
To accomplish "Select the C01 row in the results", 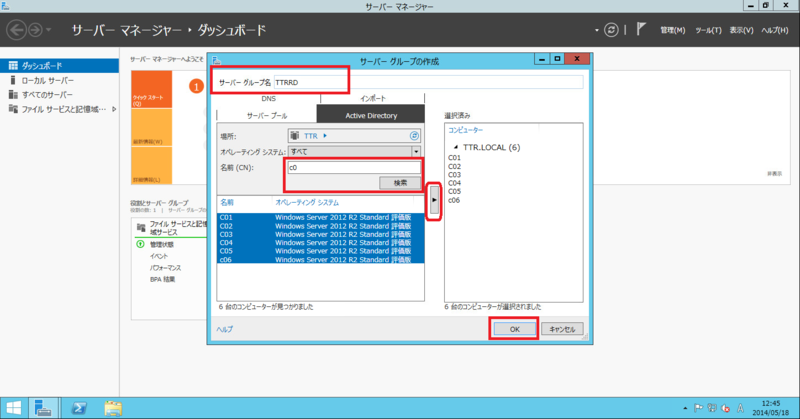I will [x=320, y=217].
